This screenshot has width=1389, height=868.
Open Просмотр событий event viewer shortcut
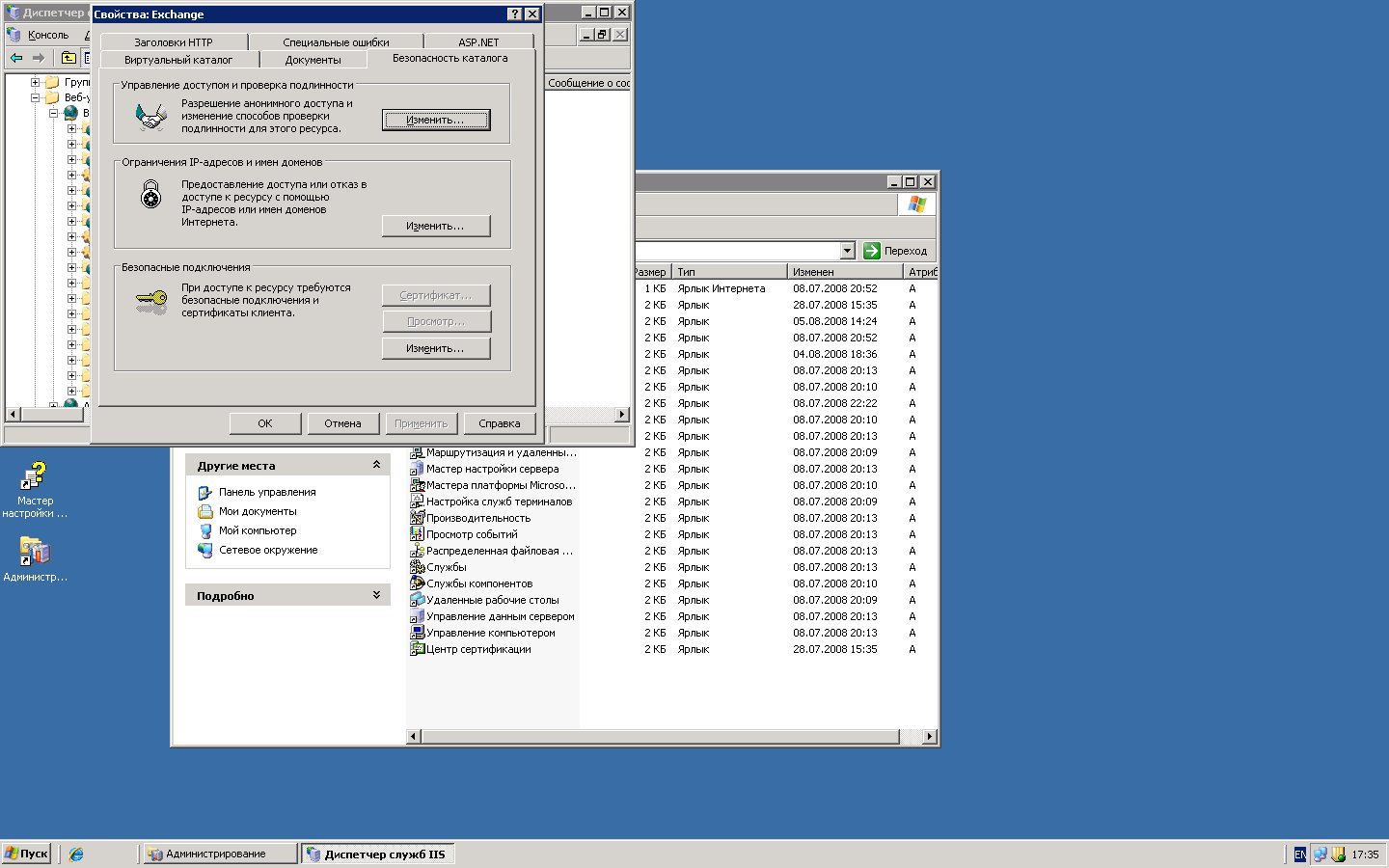click(418, 534)
